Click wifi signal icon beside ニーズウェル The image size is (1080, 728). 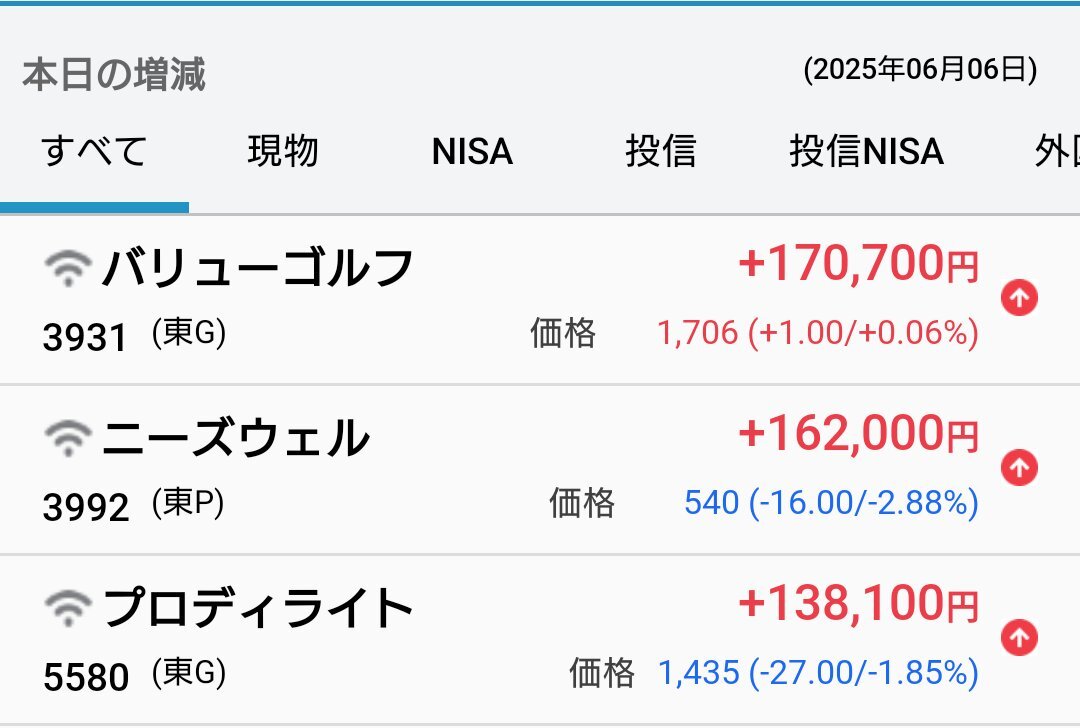tap(68, 437)
